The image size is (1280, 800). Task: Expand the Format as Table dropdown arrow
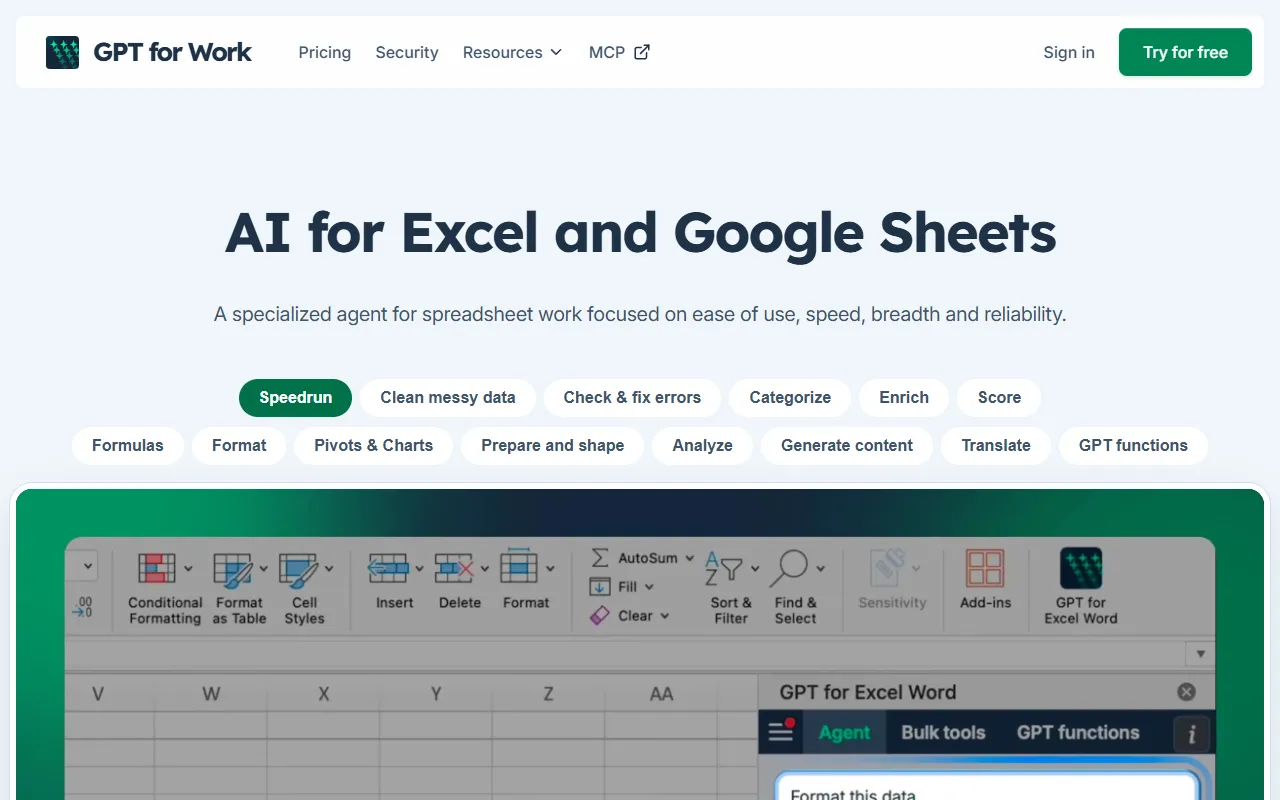(264, 569)
